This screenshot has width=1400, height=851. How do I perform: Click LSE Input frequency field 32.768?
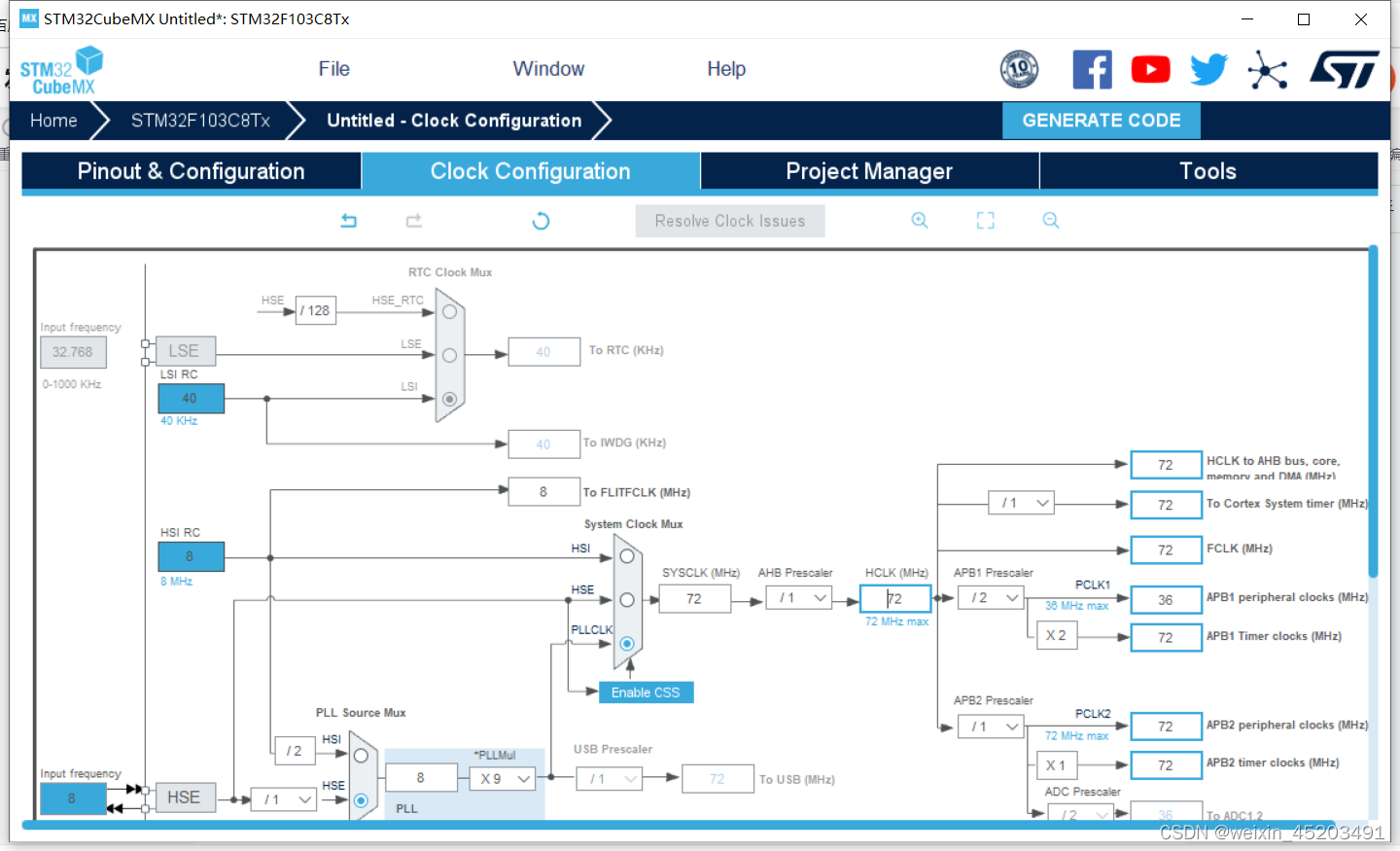point(73,352)
